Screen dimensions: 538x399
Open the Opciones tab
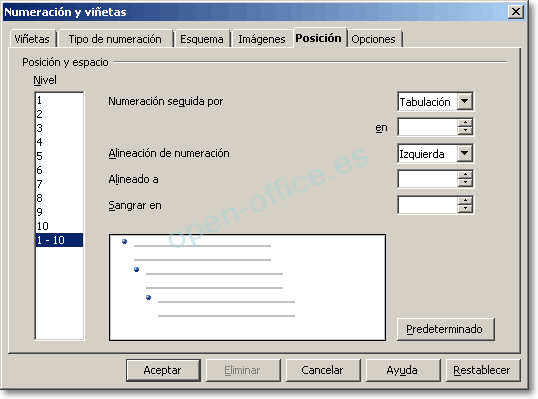pos(373,39)
